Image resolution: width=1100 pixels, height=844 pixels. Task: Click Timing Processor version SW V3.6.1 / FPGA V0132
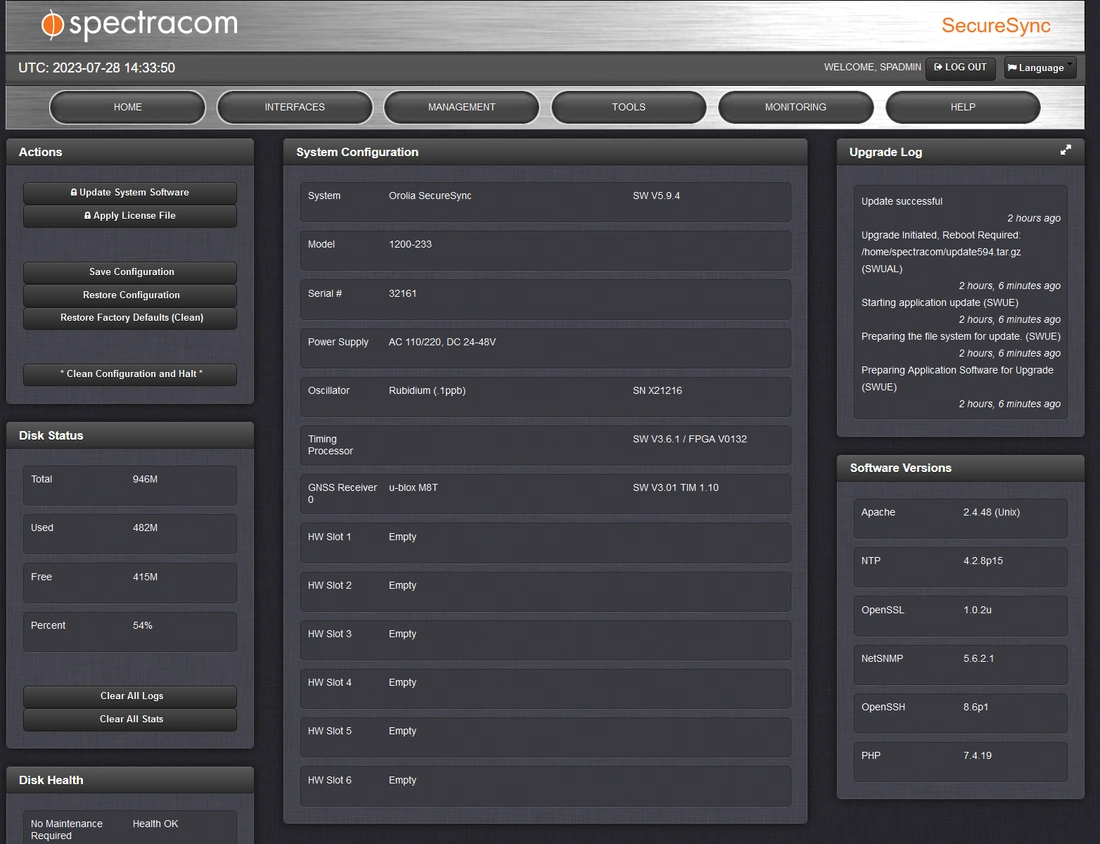point(690,439)
